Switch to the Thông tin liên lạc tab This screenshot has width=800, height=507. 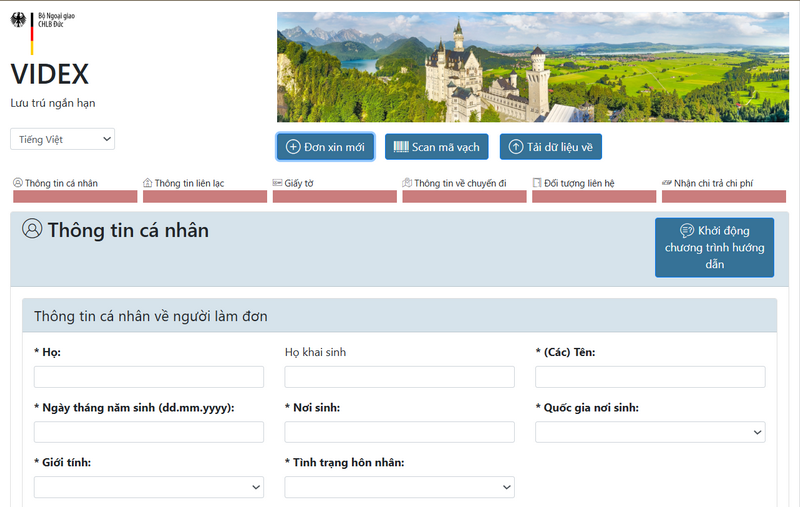pyautogui.click(x=205, y=189)
